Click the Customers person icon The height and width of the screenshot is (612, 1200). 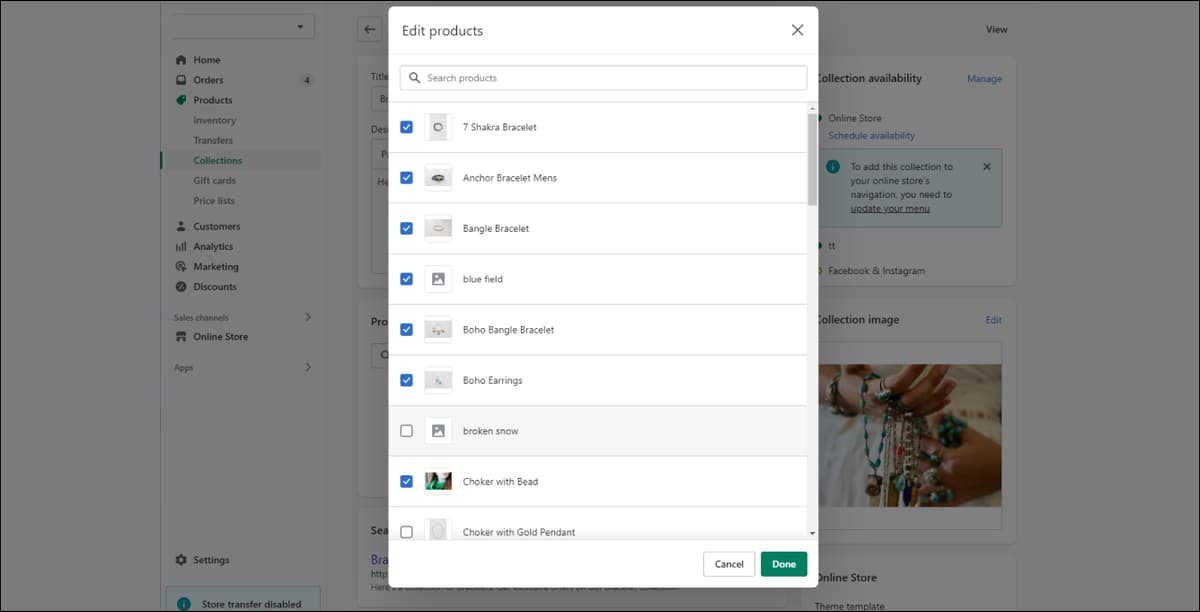point(181,226)
